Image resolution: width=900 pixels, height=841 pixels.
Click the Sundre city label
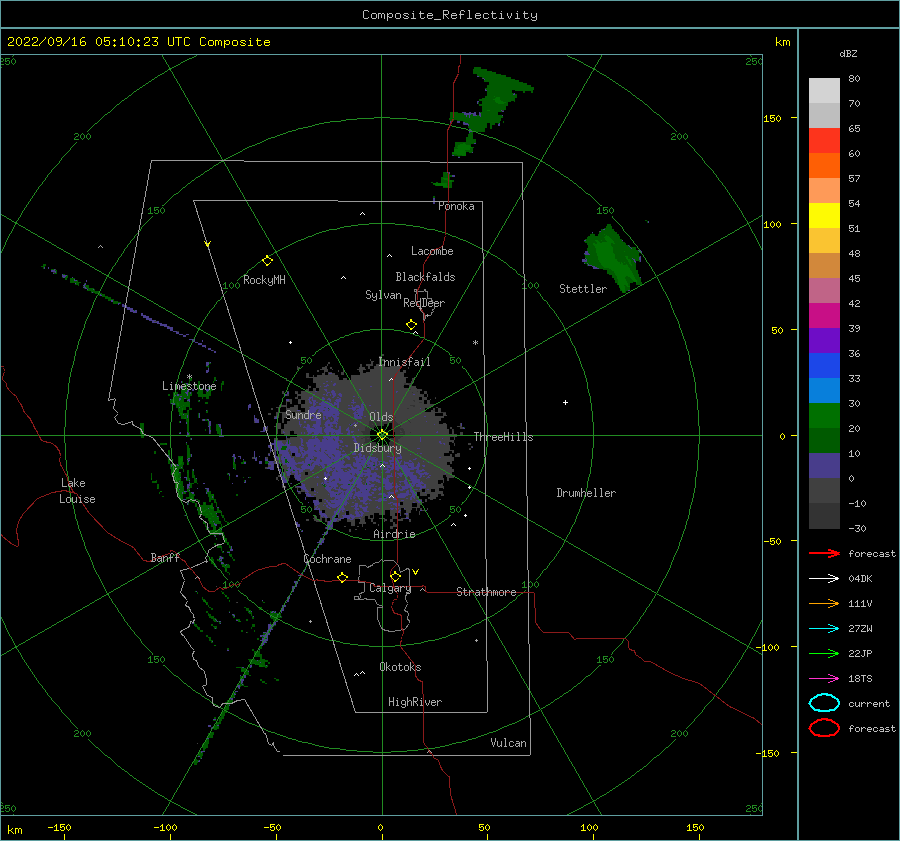[x=304, y=415]
